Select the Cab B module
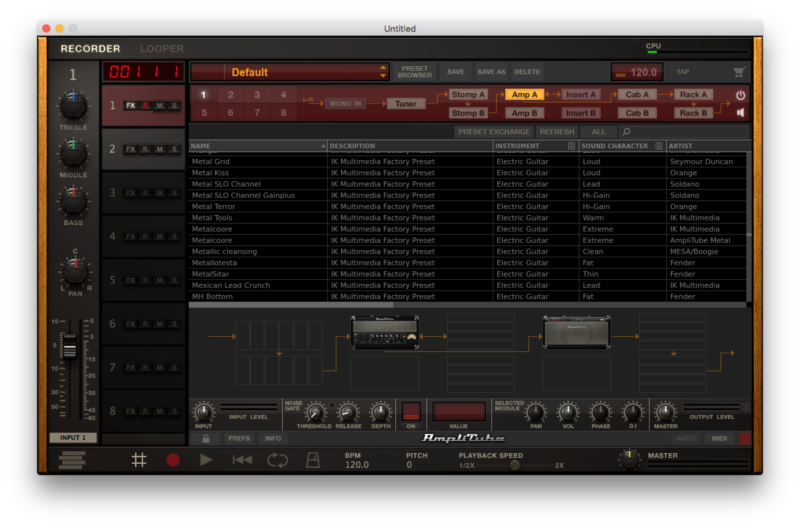This screenshot has width=801, height=528. coord(637,113)
